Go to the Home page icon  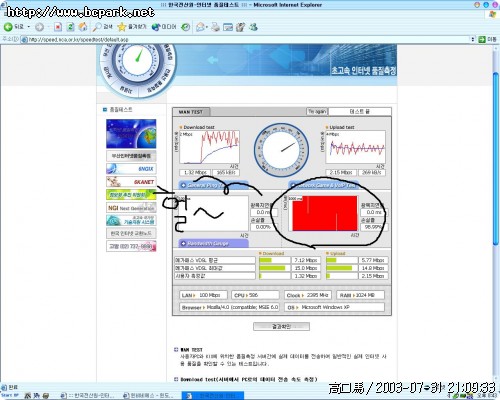tap(83, 27)
